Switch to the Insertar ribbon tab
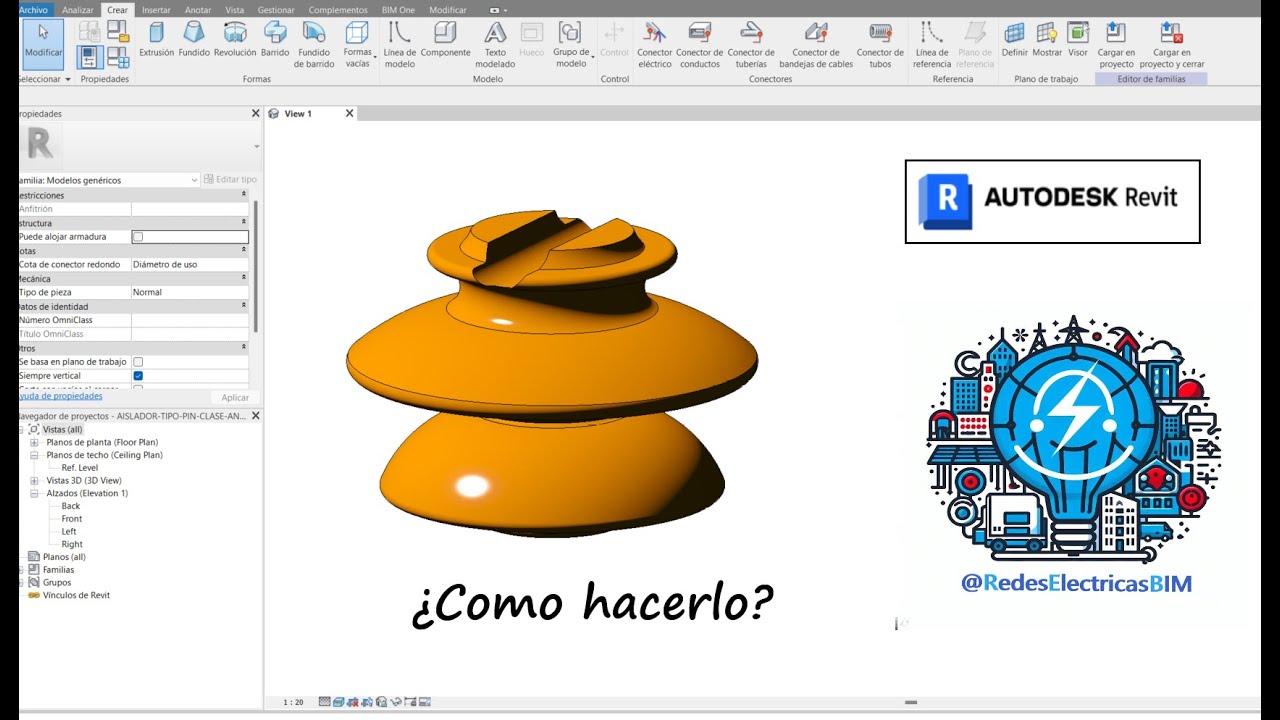 point(156,10)
